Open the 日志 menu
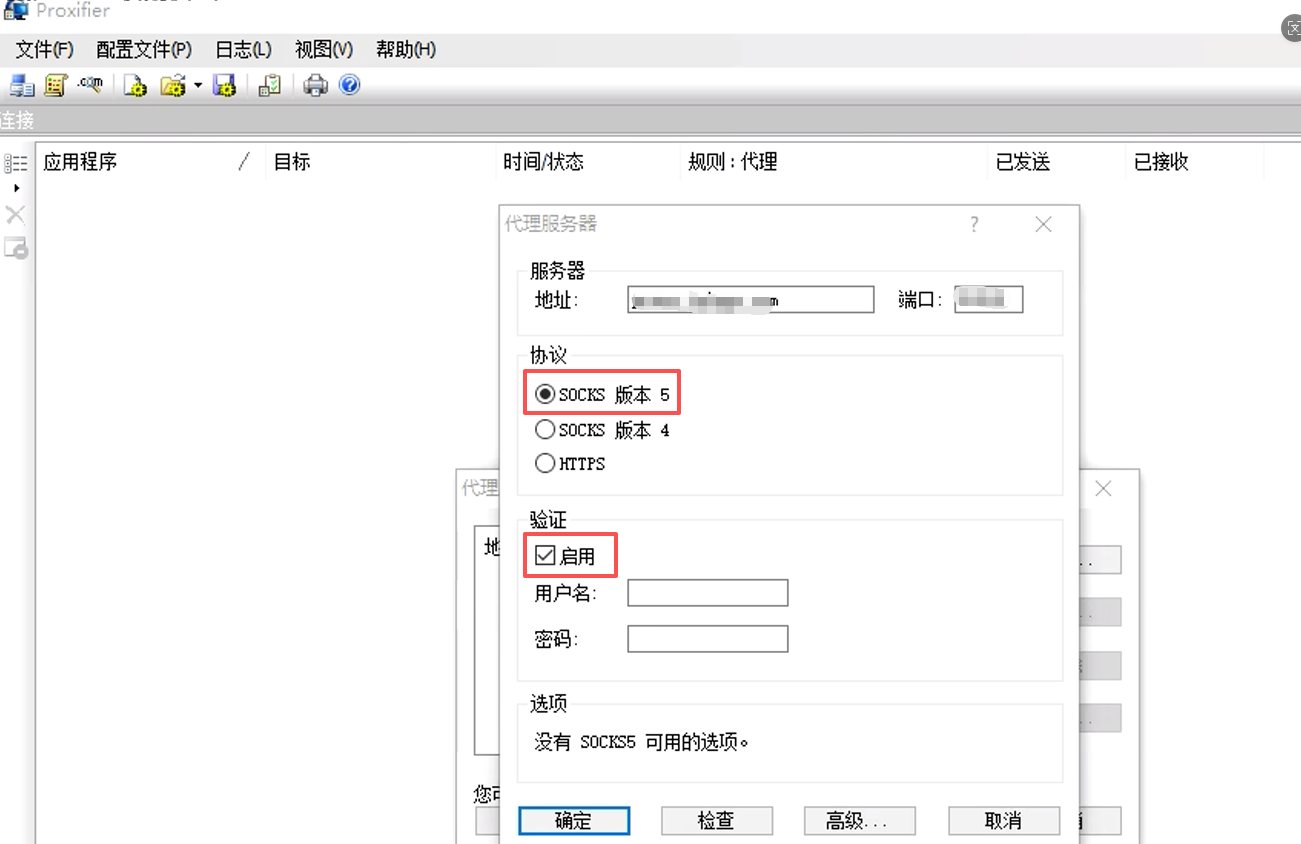 [241, 49]
